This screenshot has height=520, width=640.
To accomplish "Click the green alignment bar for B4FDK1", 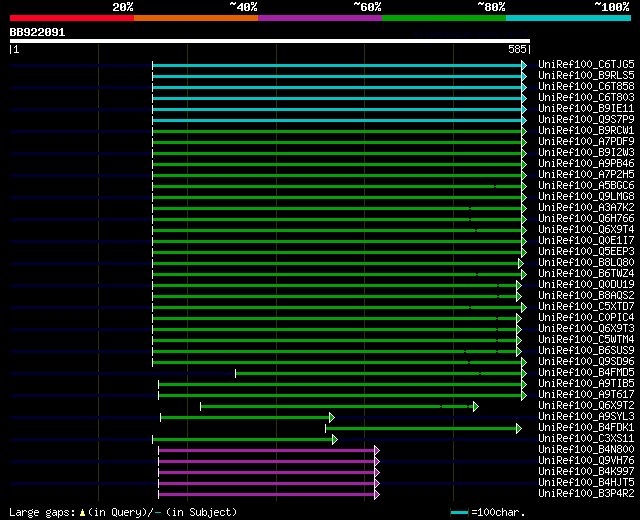I will click(x=421, y=429).
